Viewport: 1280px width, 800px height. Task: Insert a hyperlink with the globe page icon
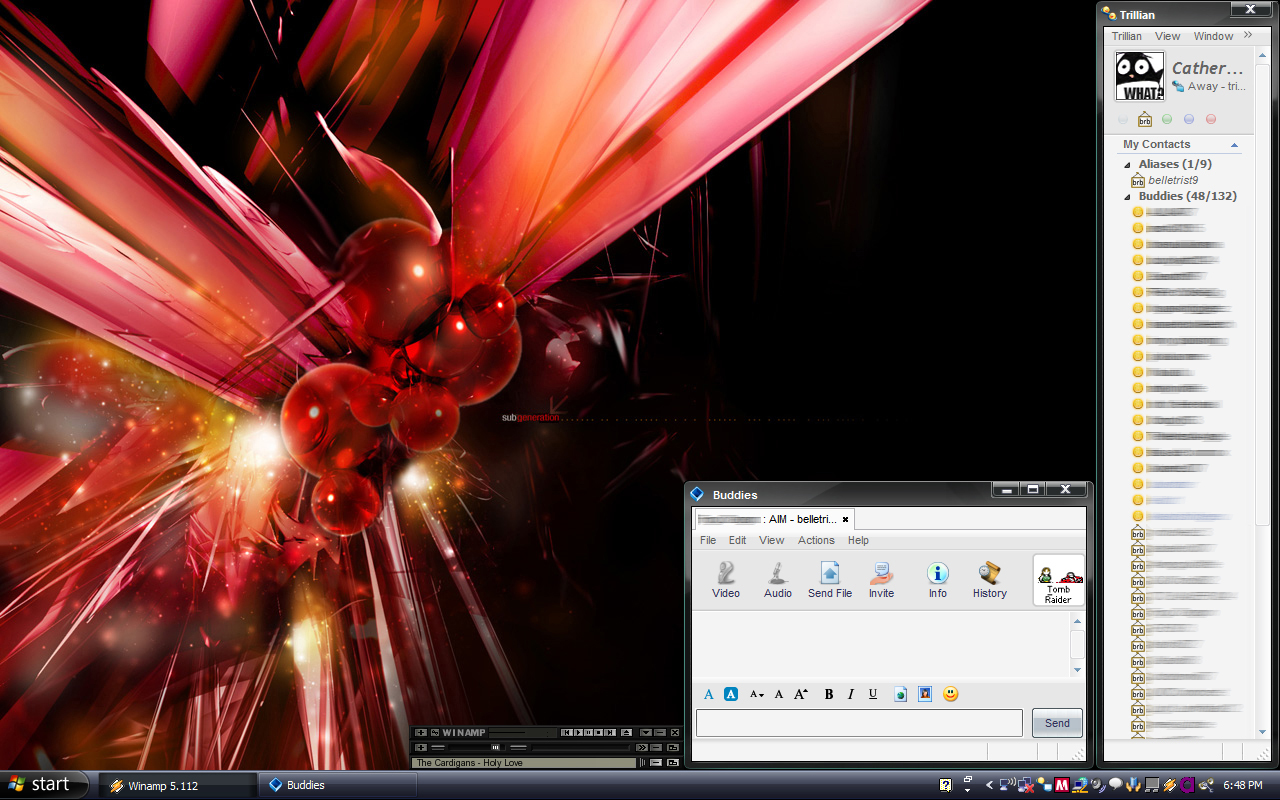(x=900, y=694)
